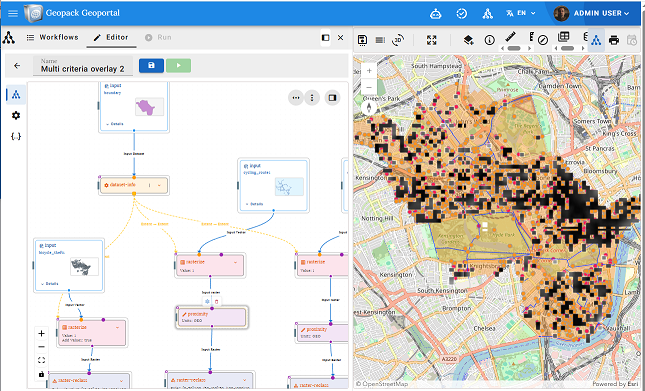
Task: Switch to the Editor tab
Action: point(111,37)
